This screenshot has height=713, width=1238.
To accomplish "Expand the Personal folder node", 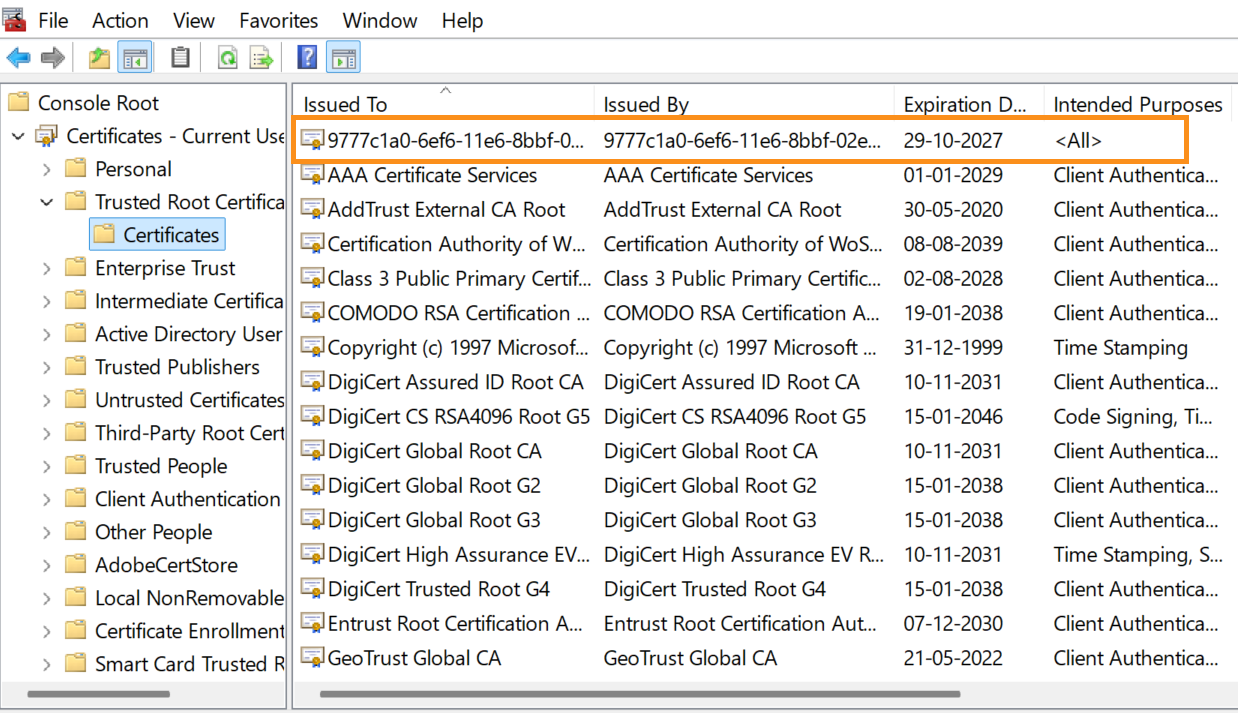I will [x=46, y=170].
